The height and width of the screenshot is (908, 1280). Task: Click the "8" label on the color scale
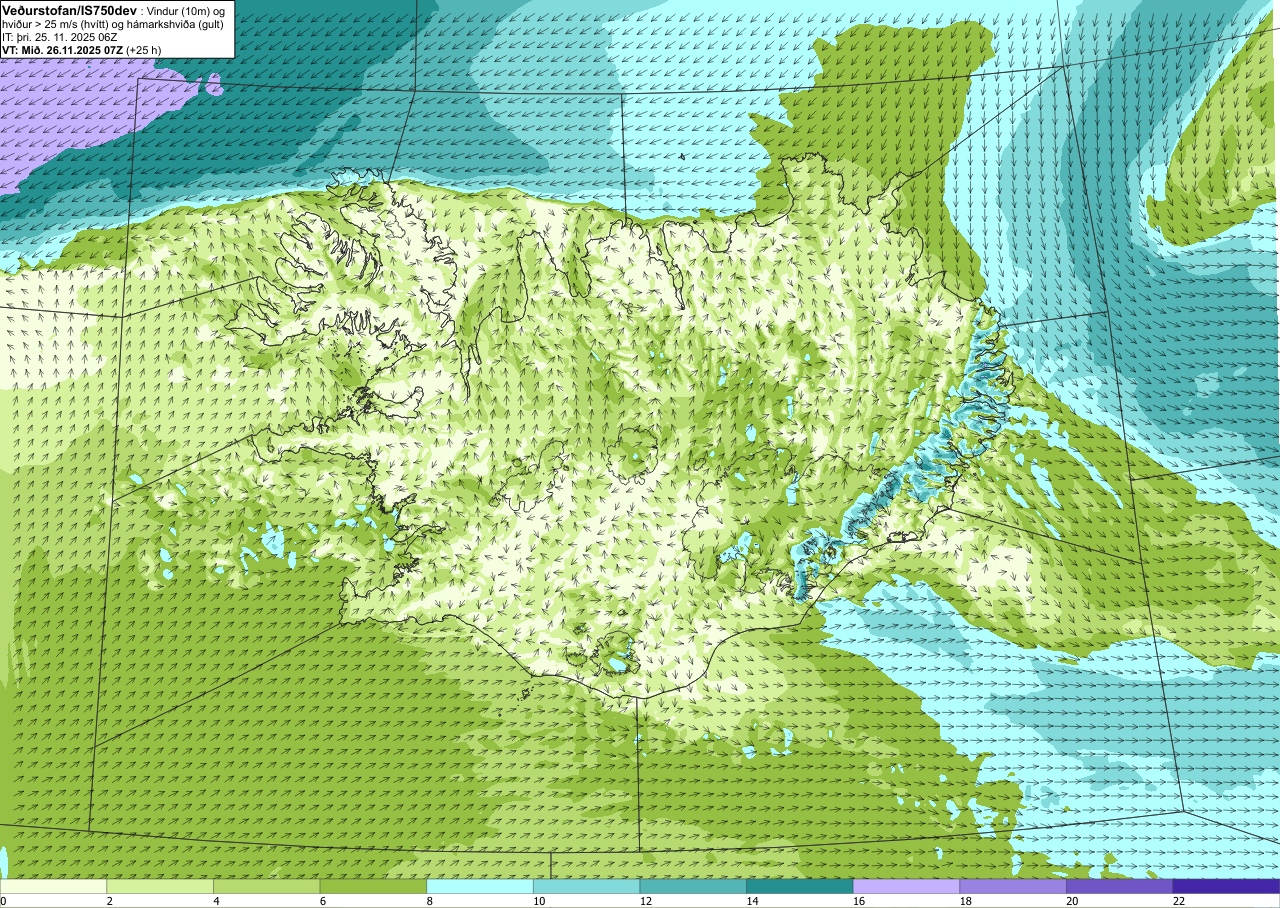(428, 901)
